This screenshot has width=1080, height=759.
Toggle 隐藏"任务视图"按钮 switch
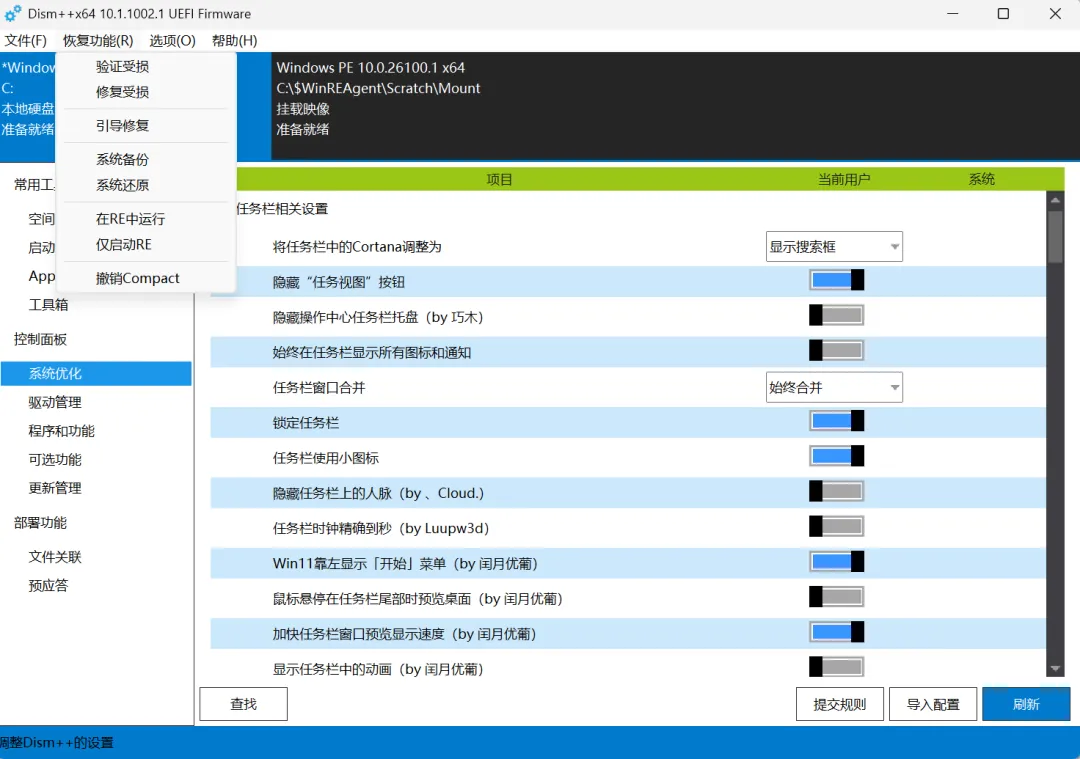[836, 280]
